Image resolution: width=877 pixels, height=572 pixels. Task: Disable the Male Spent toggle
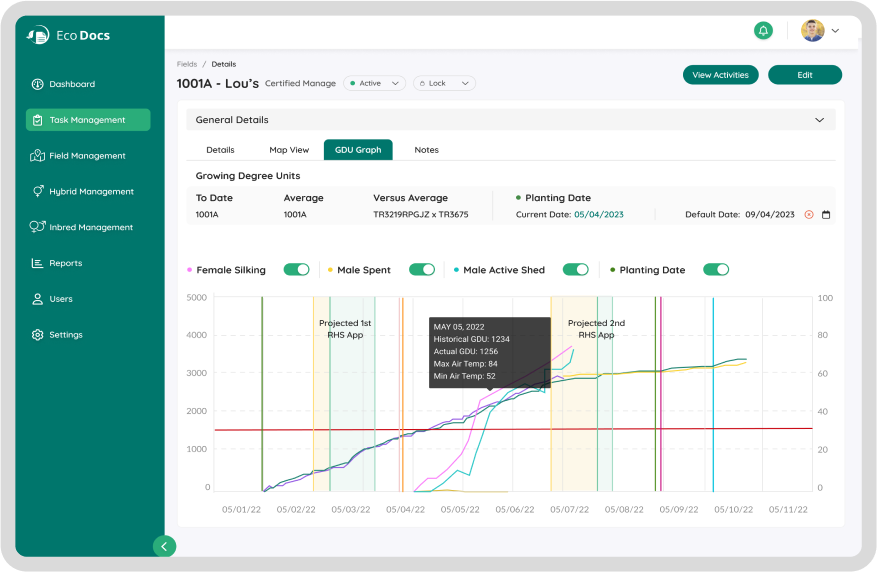(422, 270)
